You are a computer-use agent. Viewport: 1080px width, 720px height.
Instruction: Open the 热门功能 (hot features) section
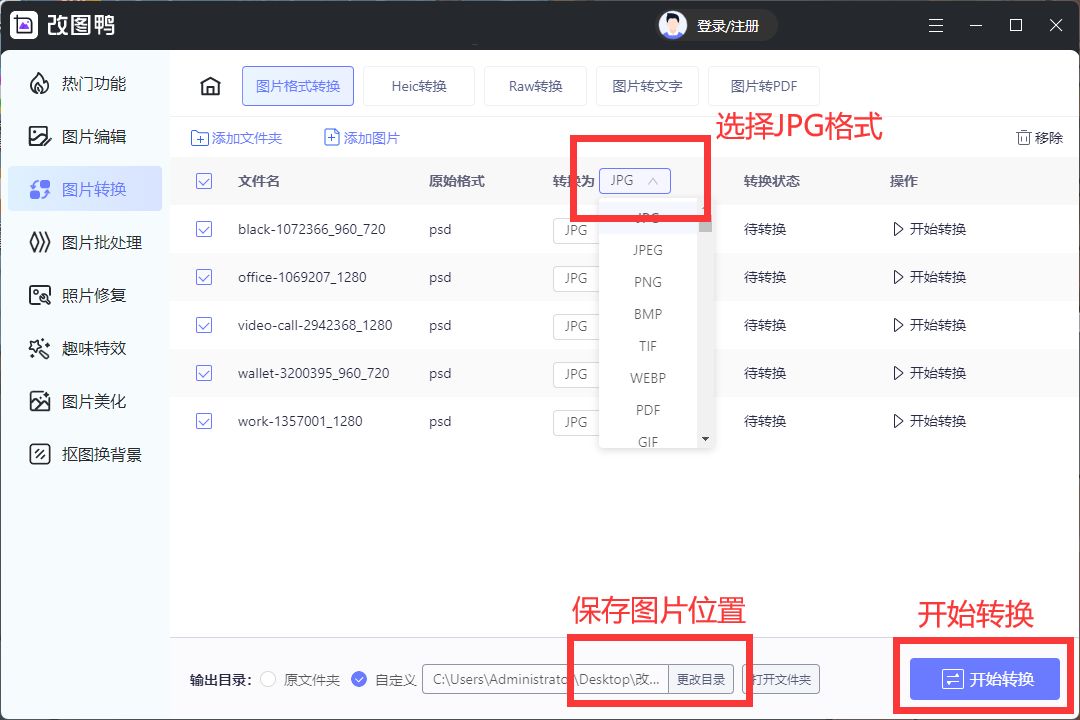click(85, 85)
